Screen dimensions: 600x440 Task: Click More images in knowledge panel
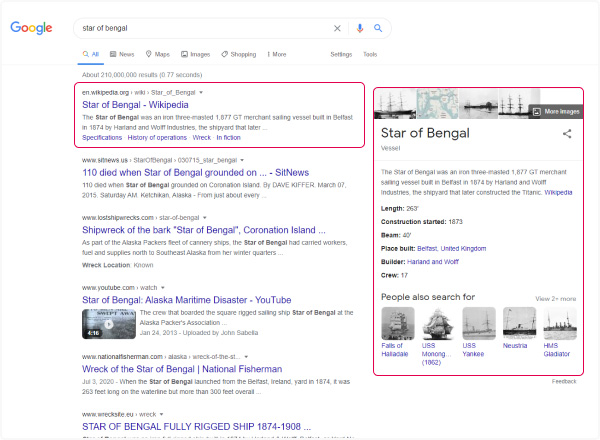[556, 112]
